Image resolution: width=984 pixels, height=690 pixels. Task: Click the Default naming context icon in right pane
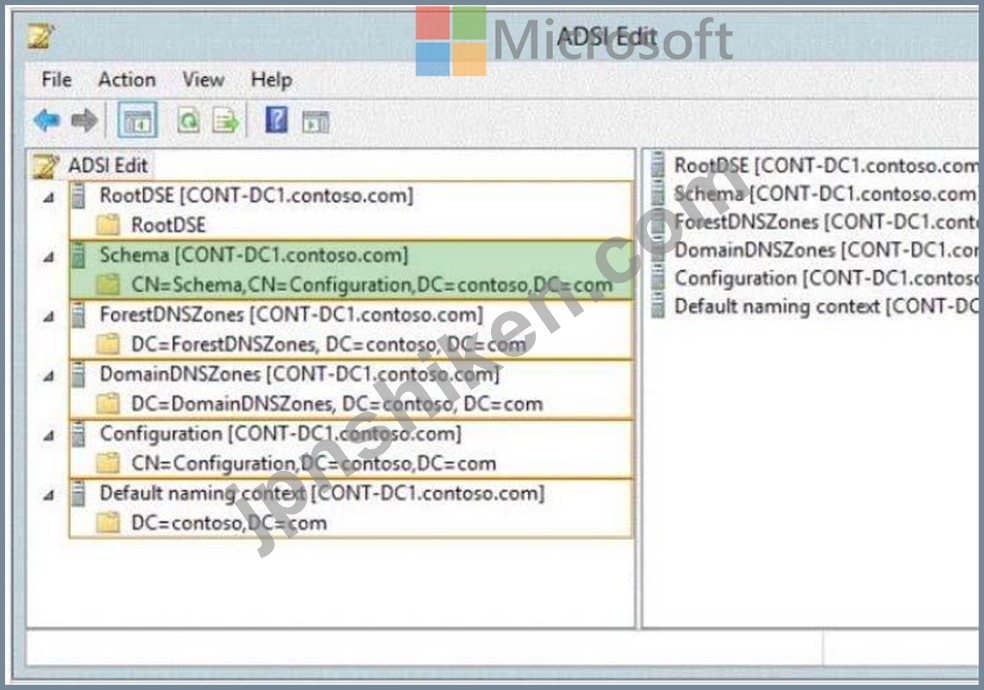point(658,306)
